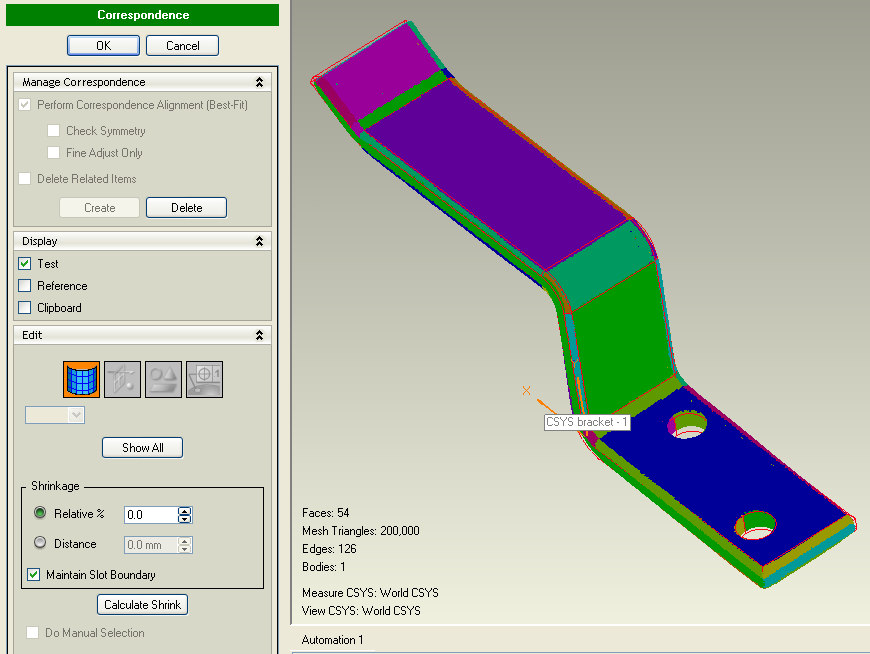Screen dimensions: 870x654
Task: Click the Calculate Shrink button
Action: click(142, 604)
